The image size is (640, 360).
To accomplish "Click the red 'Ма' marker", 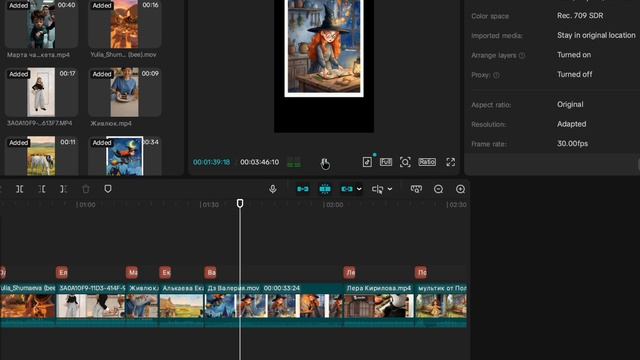I will [x=132, y=272].
